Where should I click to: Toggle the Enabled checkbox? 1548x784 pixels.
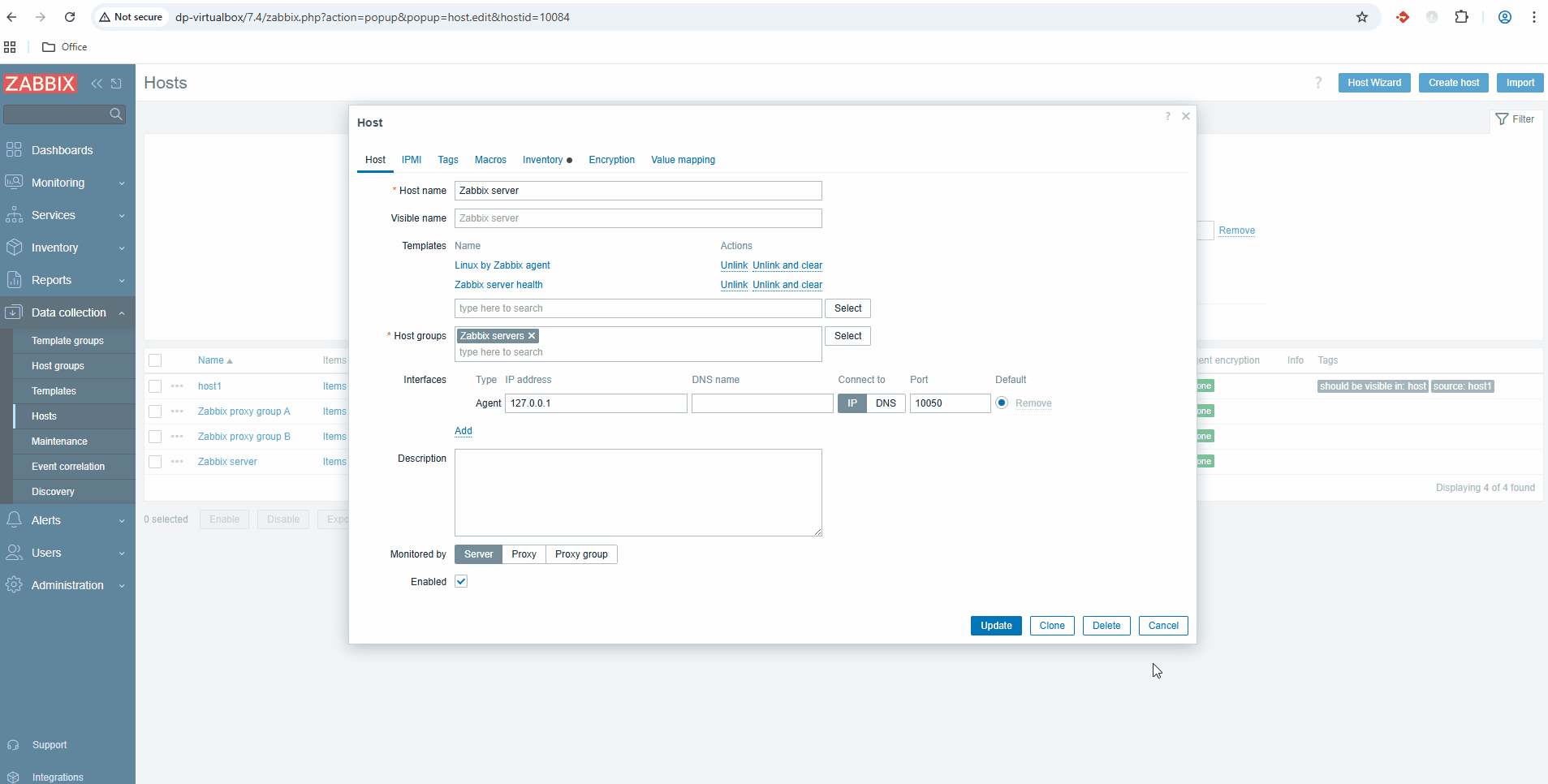(x=461, y=582)
